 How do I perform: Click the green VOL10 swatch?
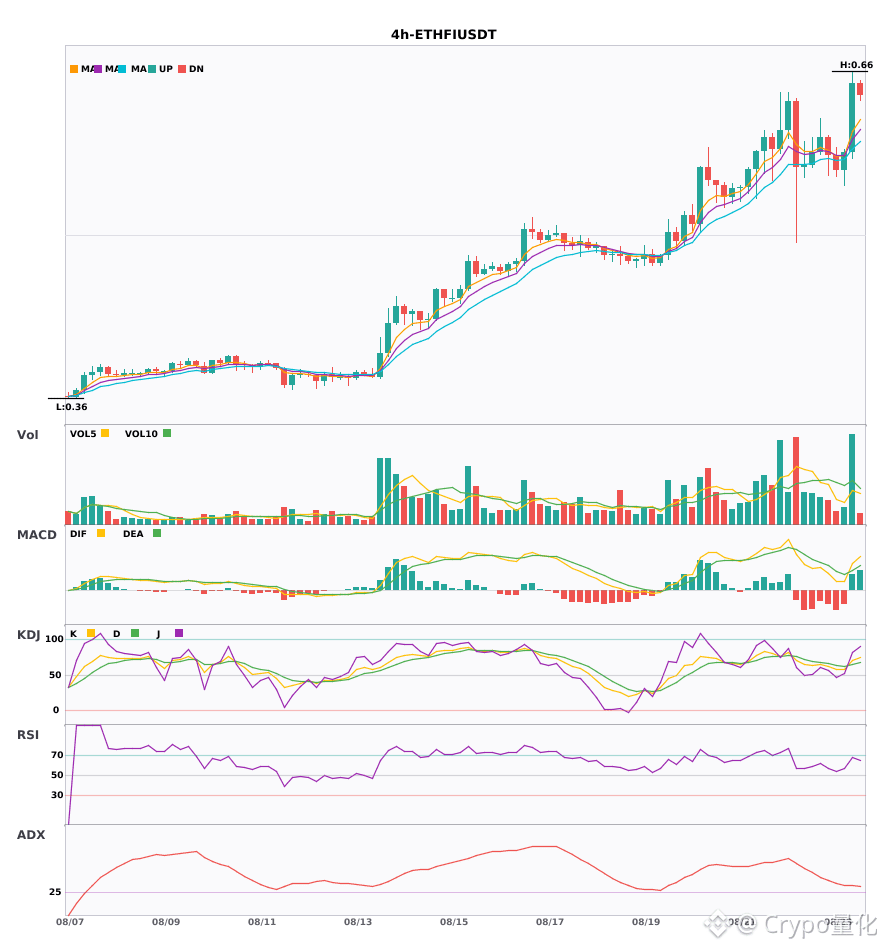tap(167, 433)
